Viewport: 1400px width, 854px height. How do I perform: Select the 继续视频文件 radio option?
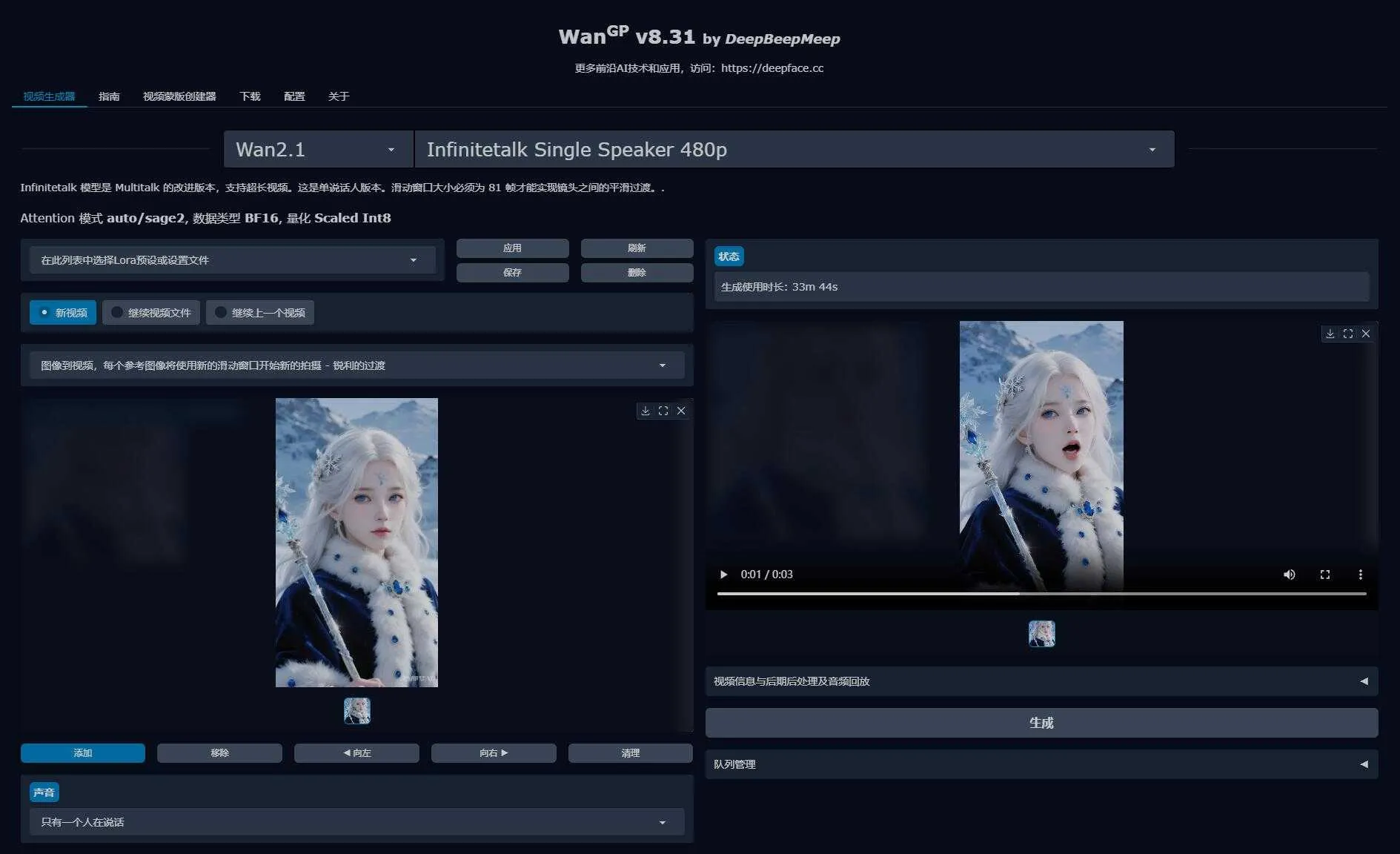(151, 313)
